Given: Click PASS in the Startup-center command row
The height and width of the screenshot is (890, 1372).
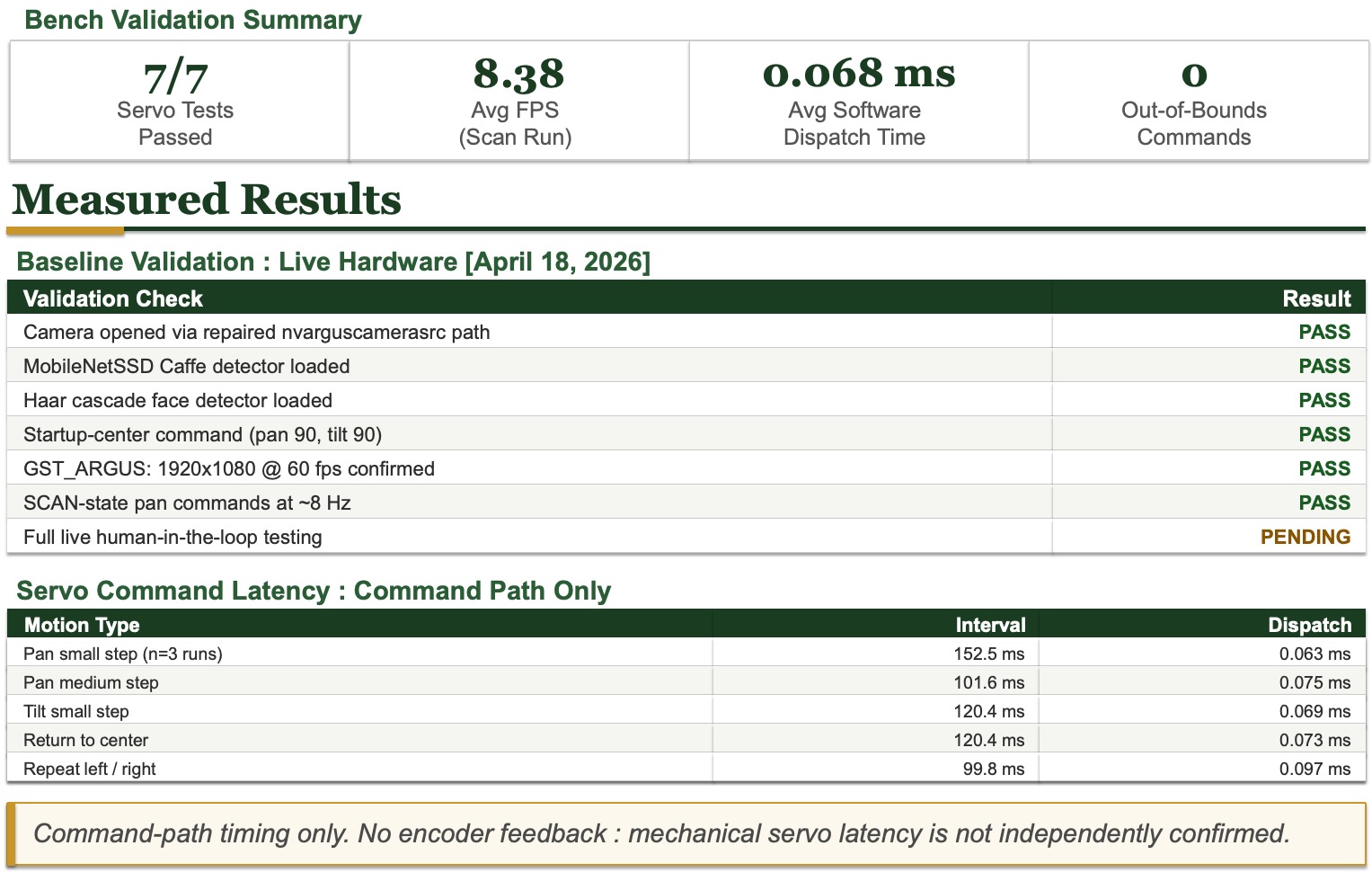Looking at the screenshot, I should (x=1324, y=434).
